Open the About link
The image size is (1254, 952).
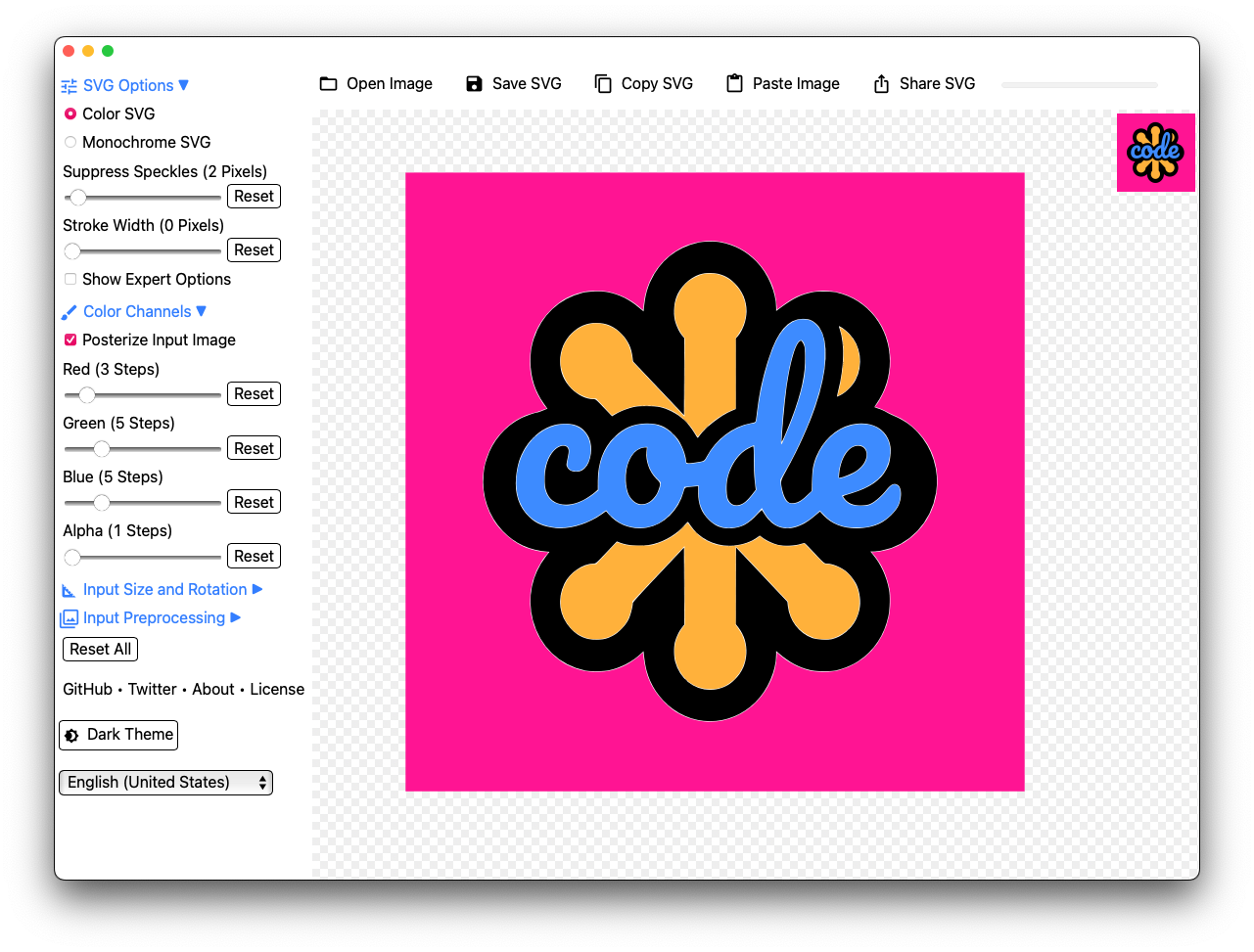213,690
